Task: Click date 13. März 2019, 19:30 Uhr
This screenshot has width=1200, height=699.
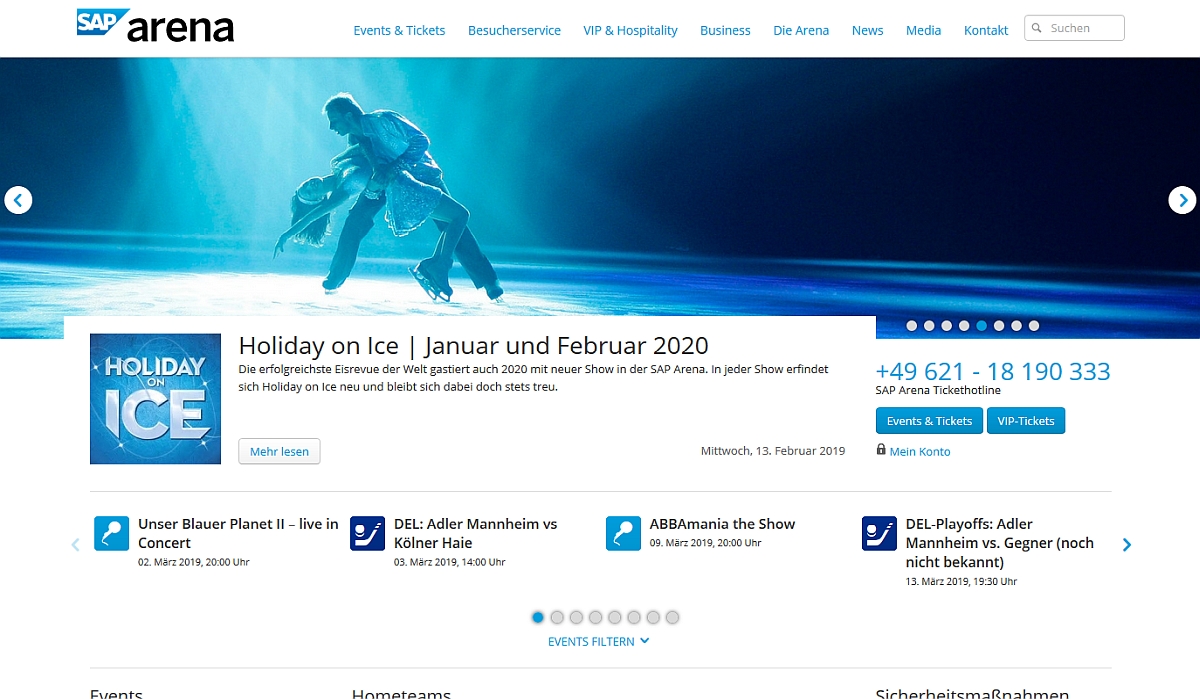Action: coord(962,581)
